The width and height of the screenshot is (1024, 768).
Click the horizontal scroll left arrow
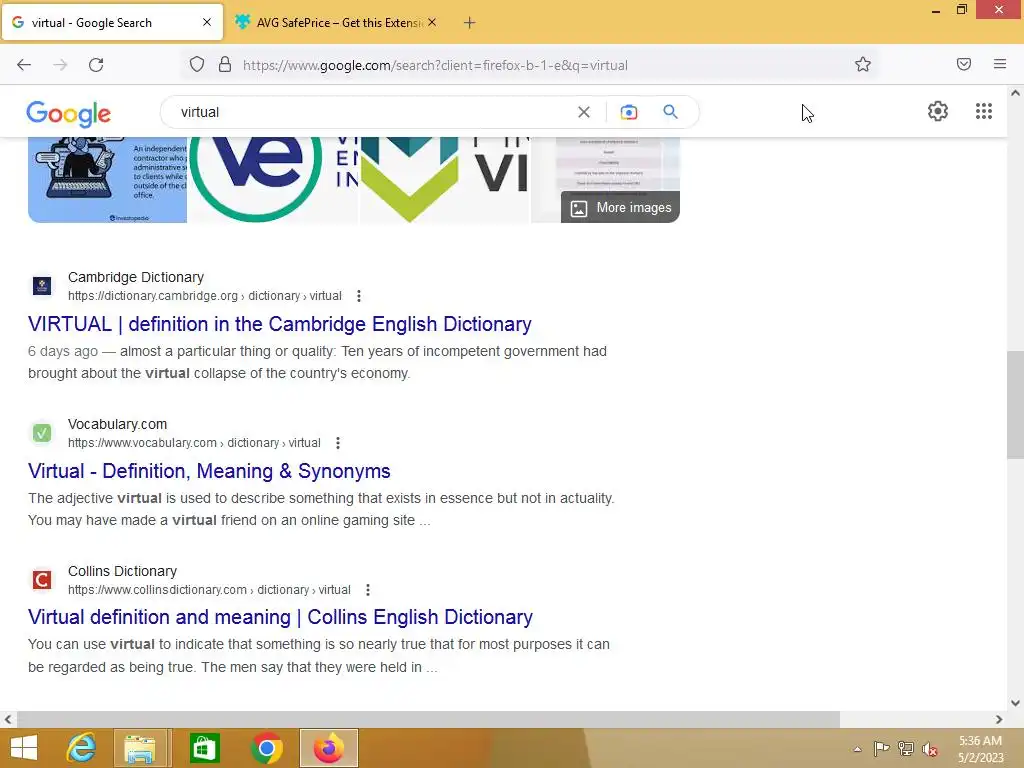8,719
